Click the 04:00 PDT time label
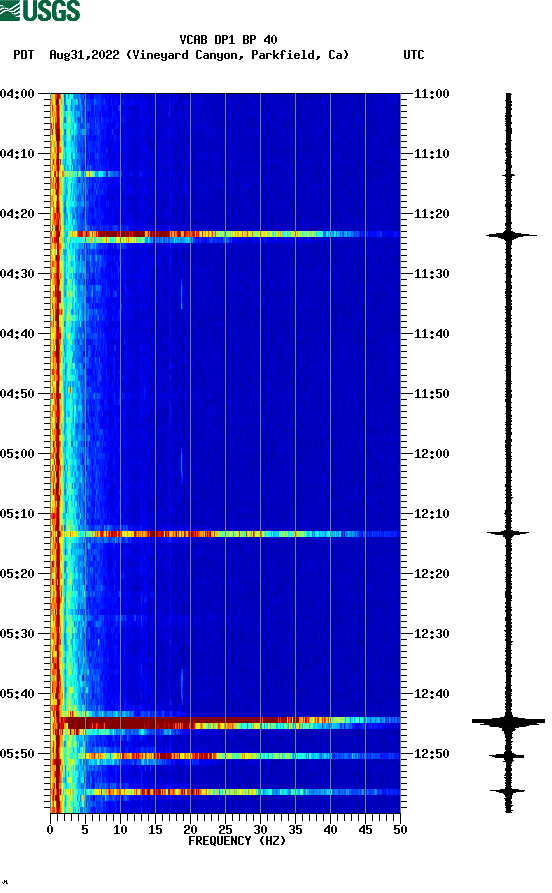 17,93
